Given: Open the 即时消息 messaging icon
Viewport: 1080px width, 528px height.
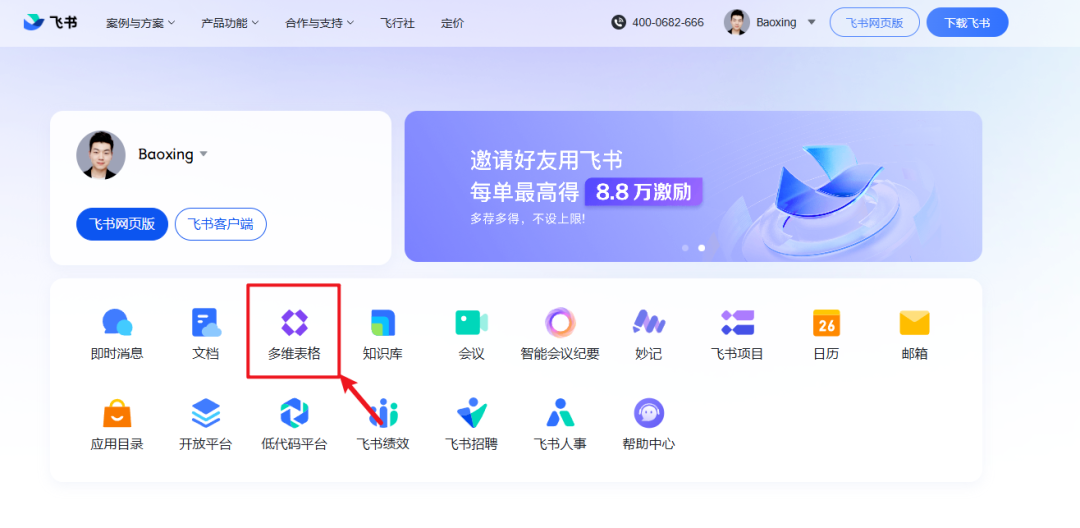Looking at the screenshot, I should [117, 322].
